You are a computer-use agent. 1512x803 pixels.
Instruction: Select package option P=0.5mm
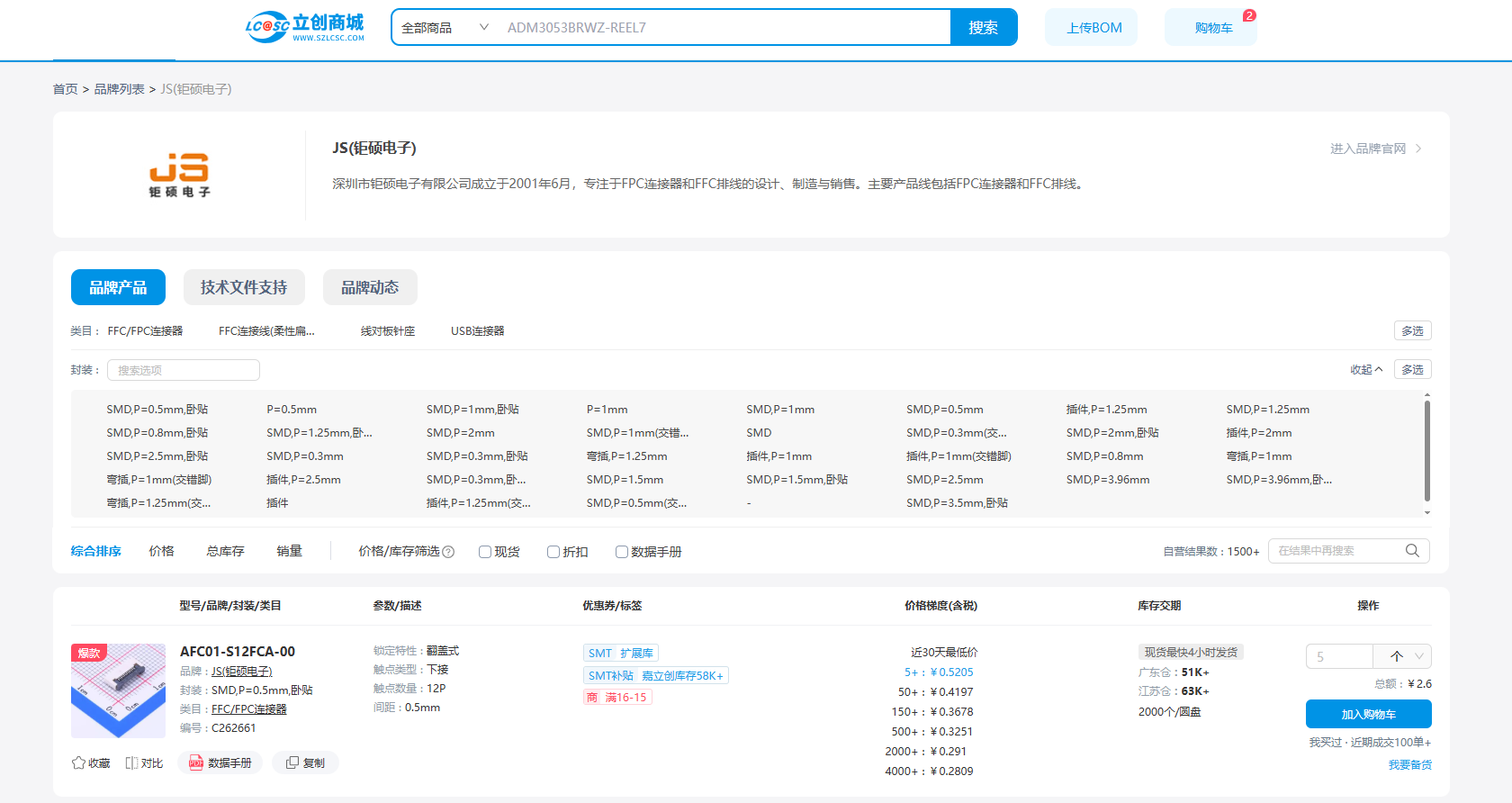tap(292, 410)
